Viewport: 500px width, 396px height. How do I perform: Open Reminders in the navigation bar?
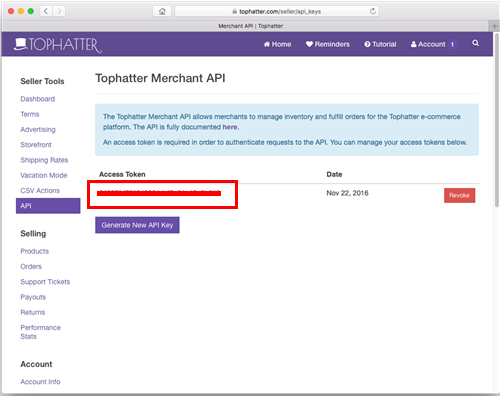coord(328,44)
